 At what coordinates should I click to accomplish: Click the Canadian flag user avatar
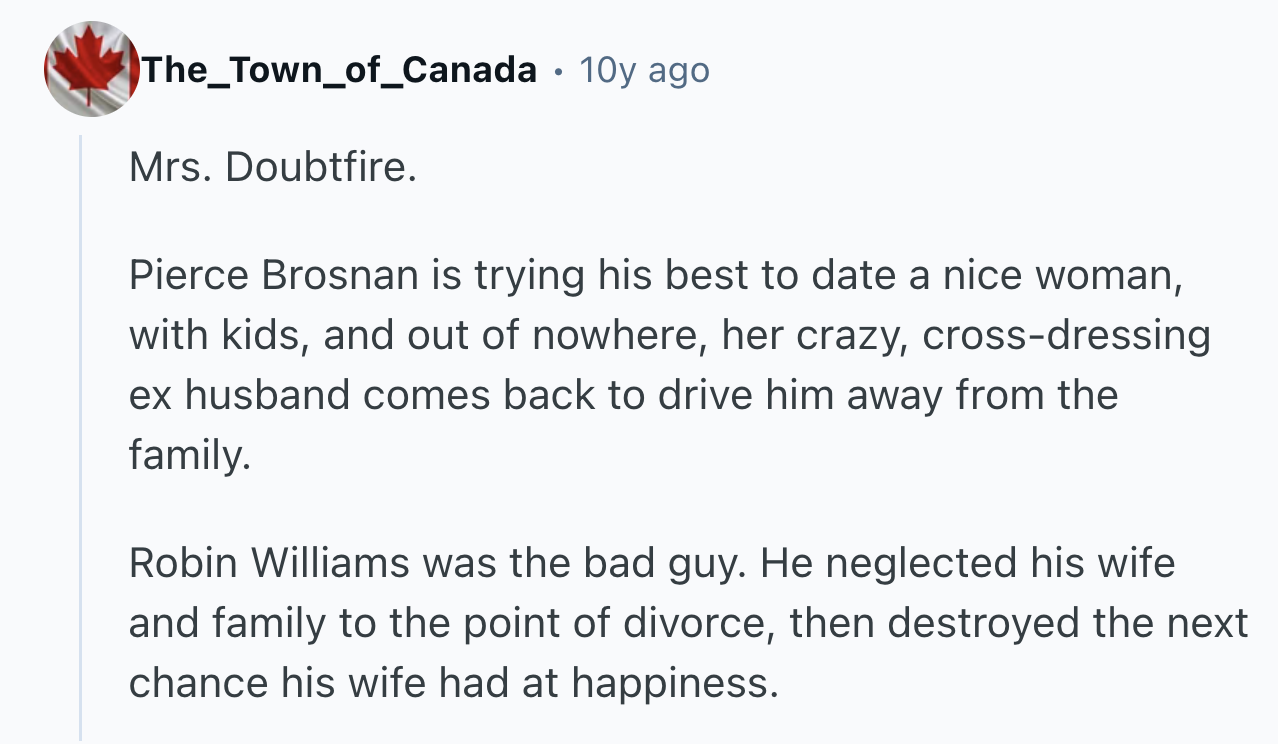tap(91, 70)
